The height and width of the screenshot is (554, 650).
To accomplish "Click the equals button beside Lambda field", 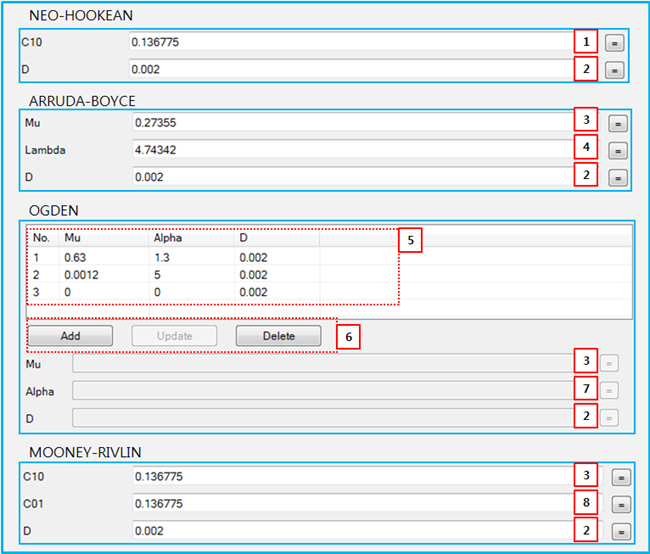I will [618, 151].
